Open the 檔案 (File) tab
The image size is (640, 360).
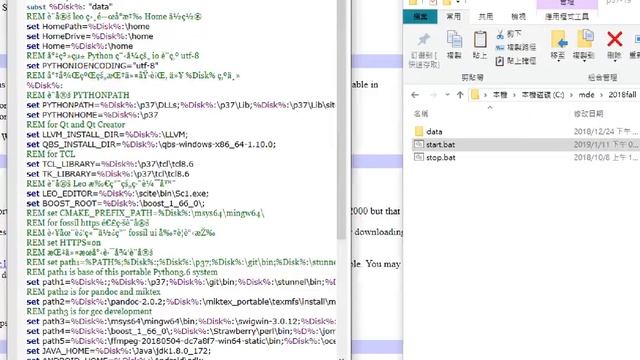click(420, 17)
